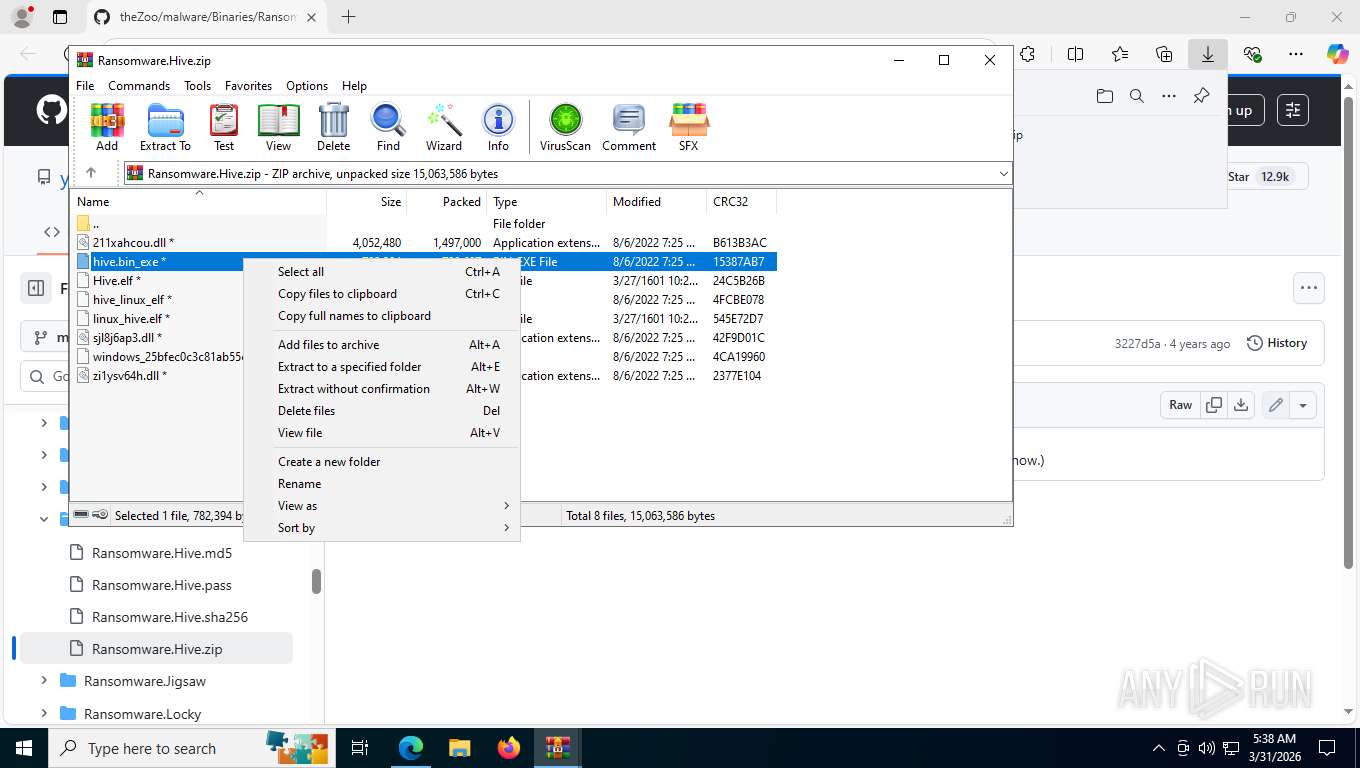Choose Delete files in context menu

tap(382, 411)
